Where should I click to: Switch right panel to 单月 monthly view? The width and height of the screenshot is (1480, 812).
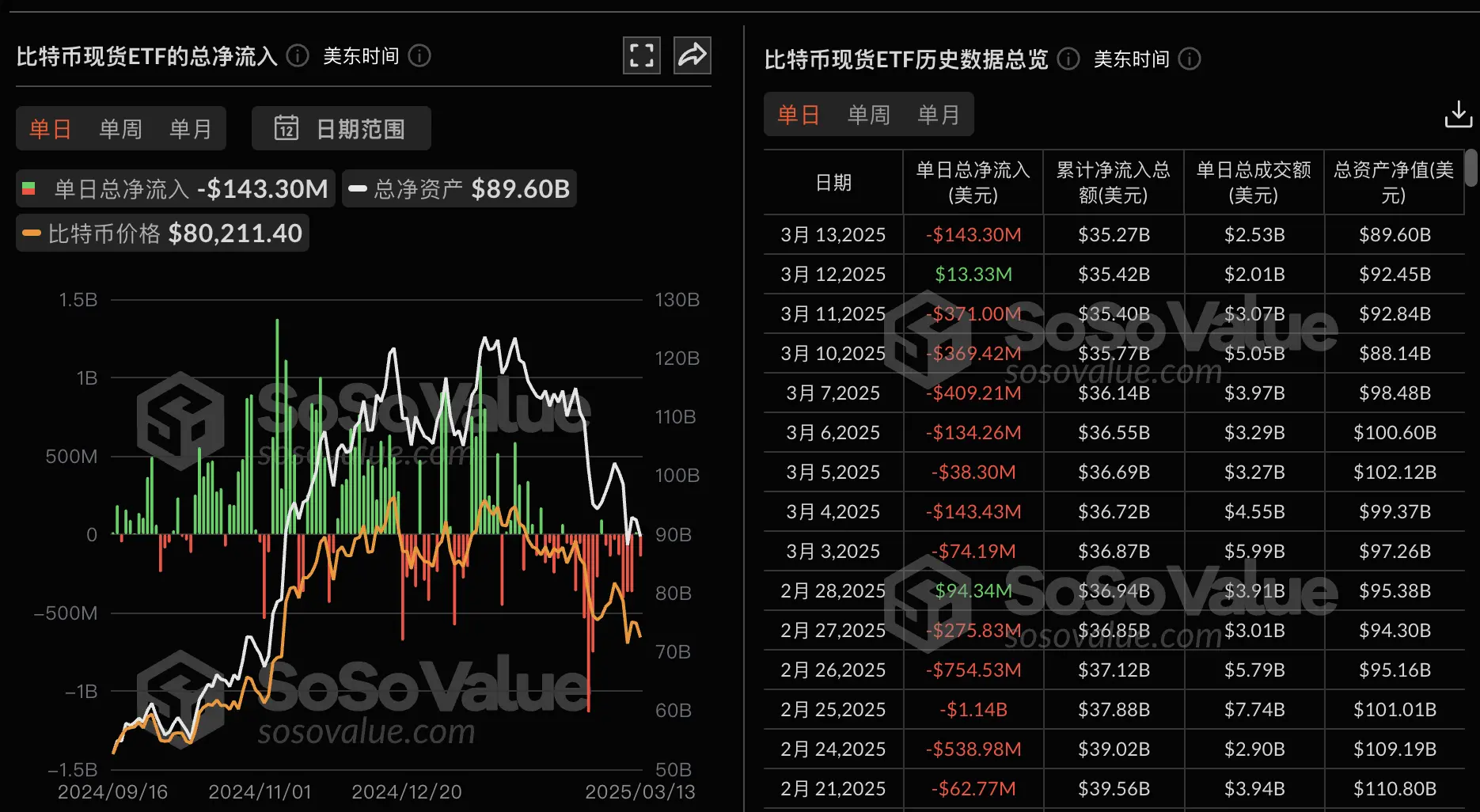(939, 114)
